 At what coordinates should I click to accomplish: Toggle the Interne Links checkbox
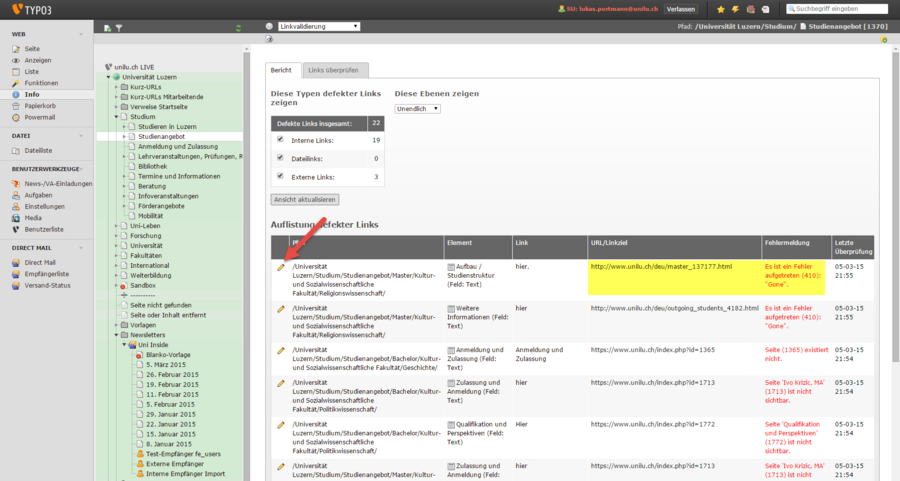pyautogui.click(x=280, y=139)
